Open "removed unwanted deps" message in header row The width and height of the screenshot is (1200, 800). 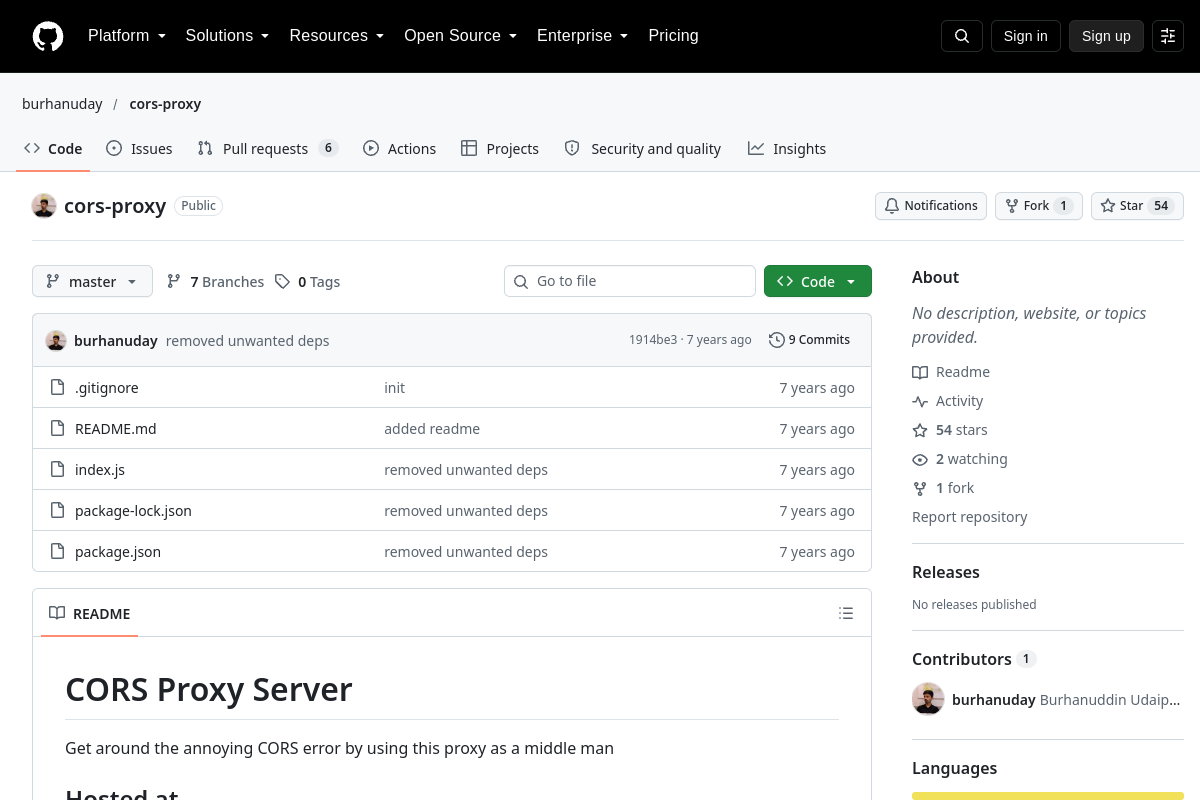tap(248, 340)
